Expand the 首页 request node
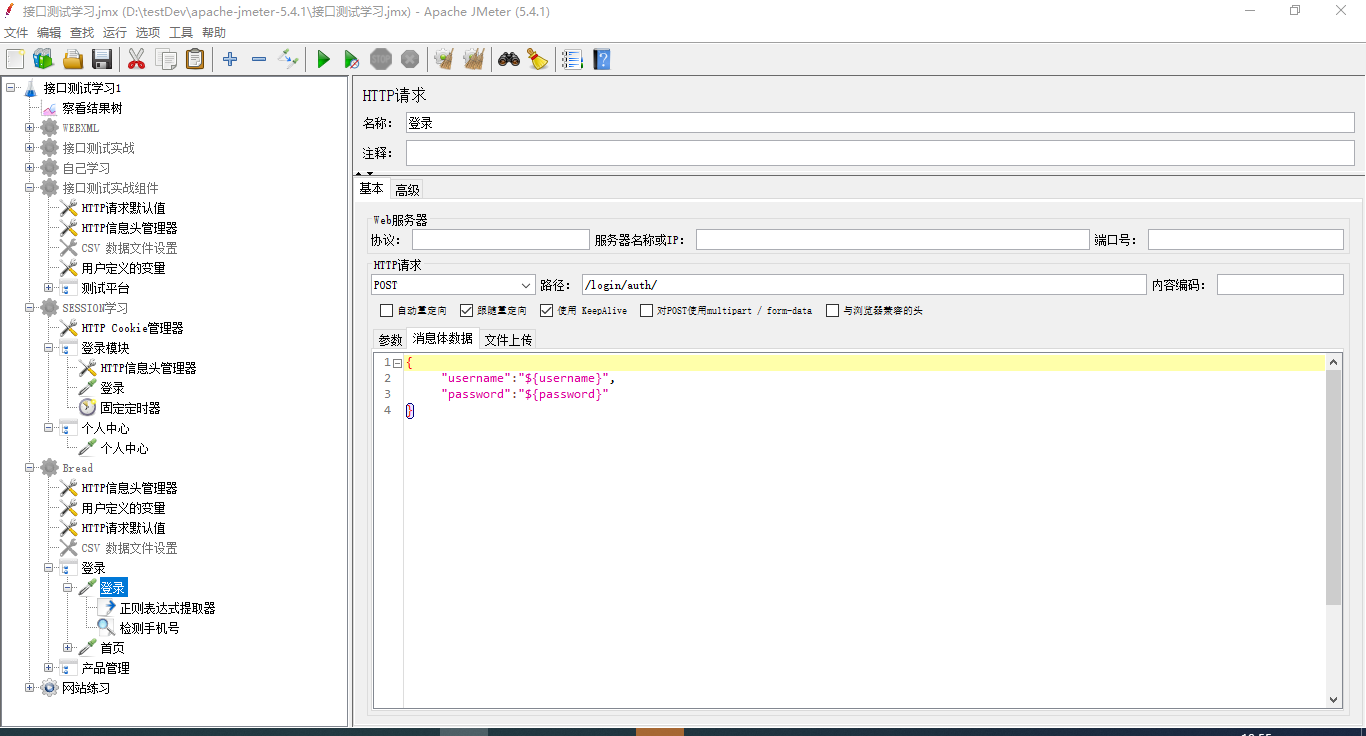Screen dimensions: 1366x736 pos(68,648)
